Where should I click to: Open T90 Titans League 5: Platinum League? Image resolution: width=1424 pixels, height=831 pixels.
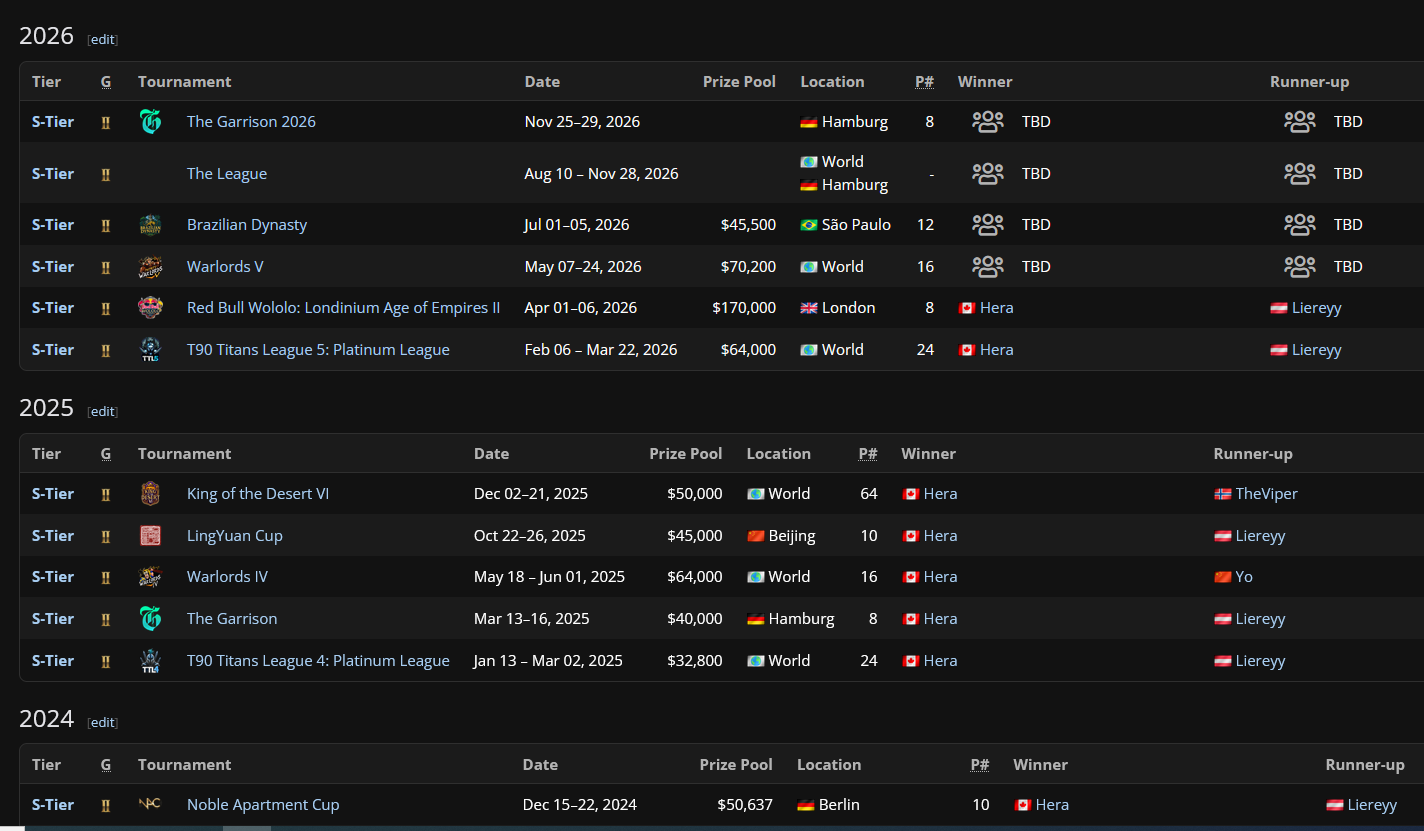(x=318, y=350)
